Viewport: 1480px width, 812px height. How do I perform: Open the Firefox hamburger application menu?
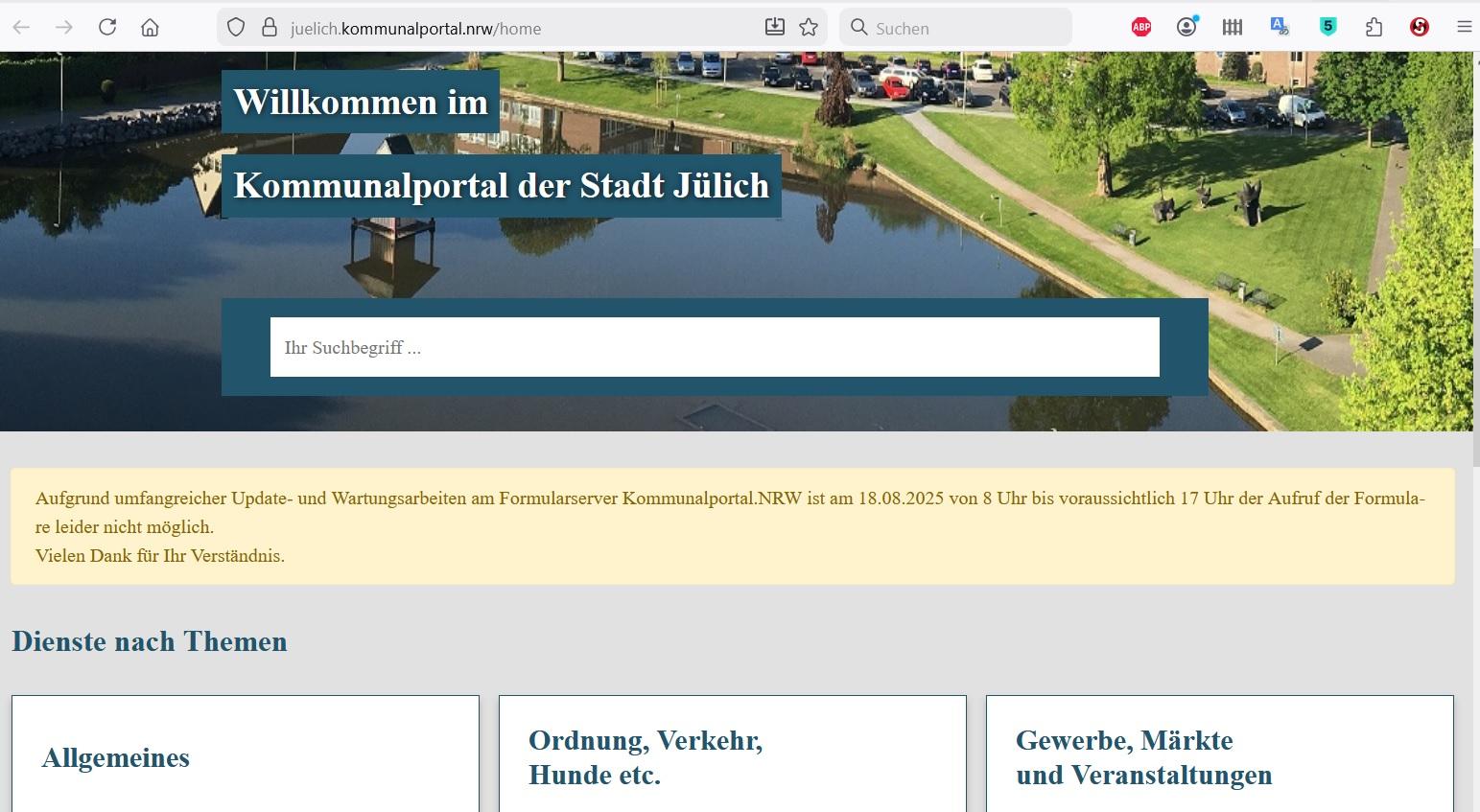pos(1464,27)
